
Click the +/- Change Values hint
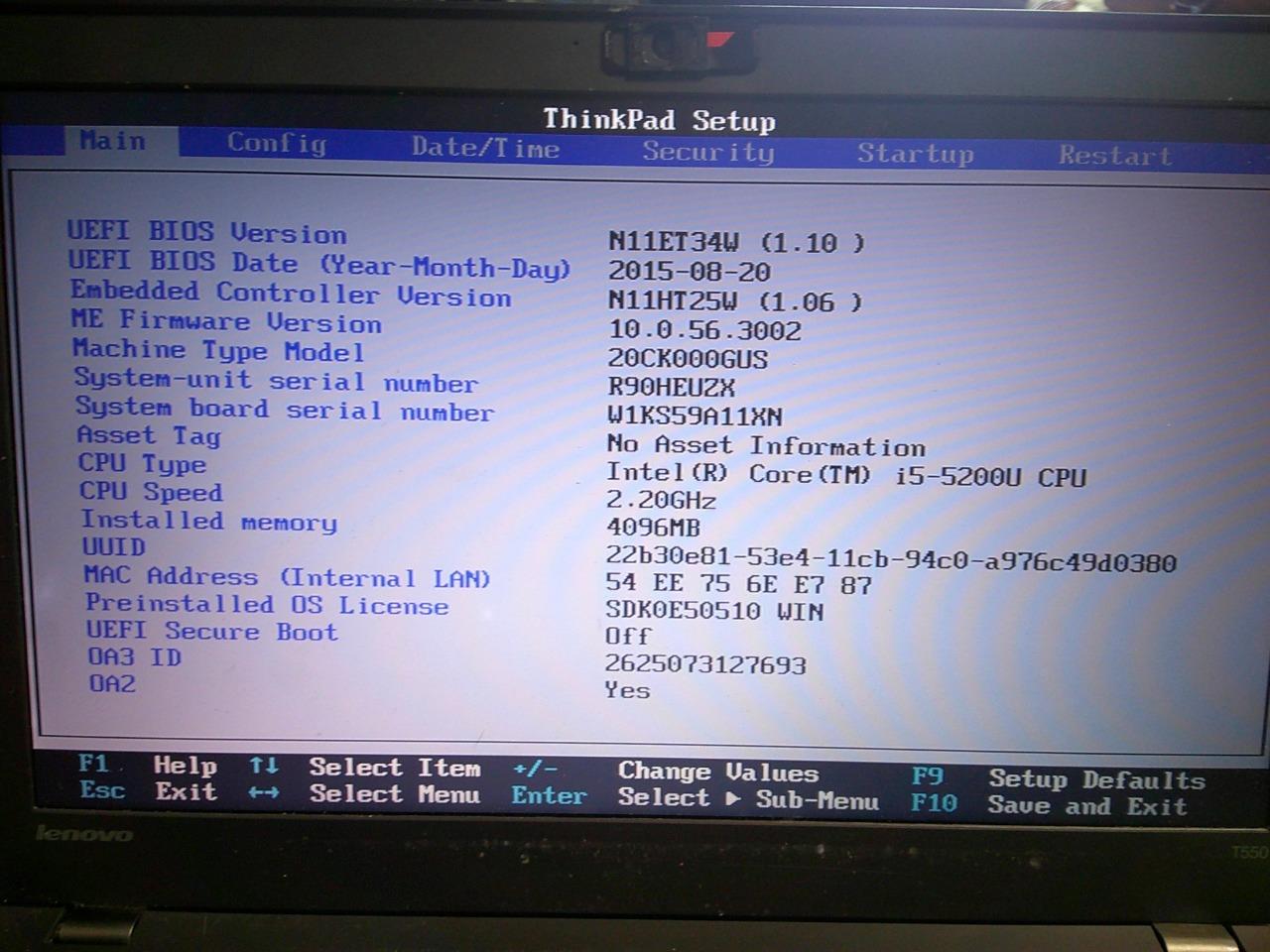pyautogui.click(x=666, y=772)
